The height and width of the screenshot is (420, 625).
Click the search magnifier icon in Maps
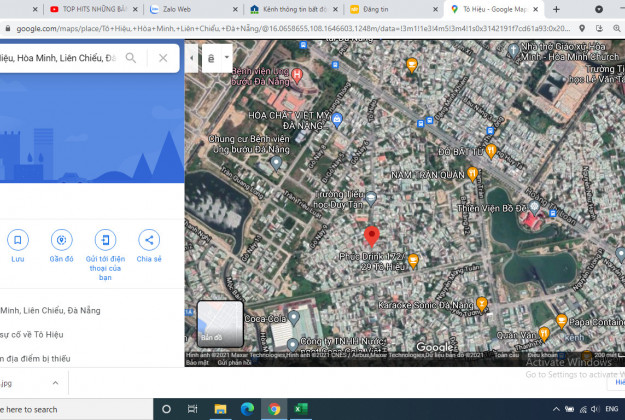pyautogui.click(x=131, y=58)
